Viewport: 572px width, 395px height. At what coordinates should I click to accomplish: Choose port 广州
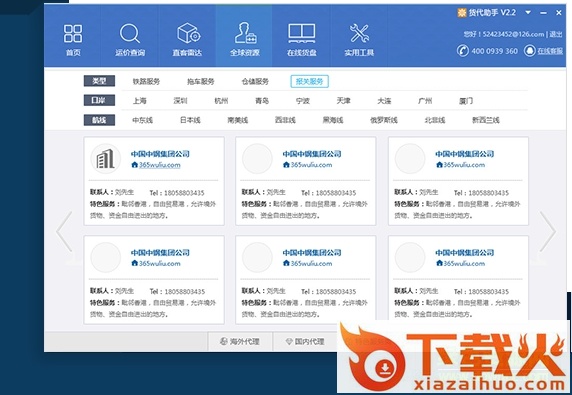[425, 101]
